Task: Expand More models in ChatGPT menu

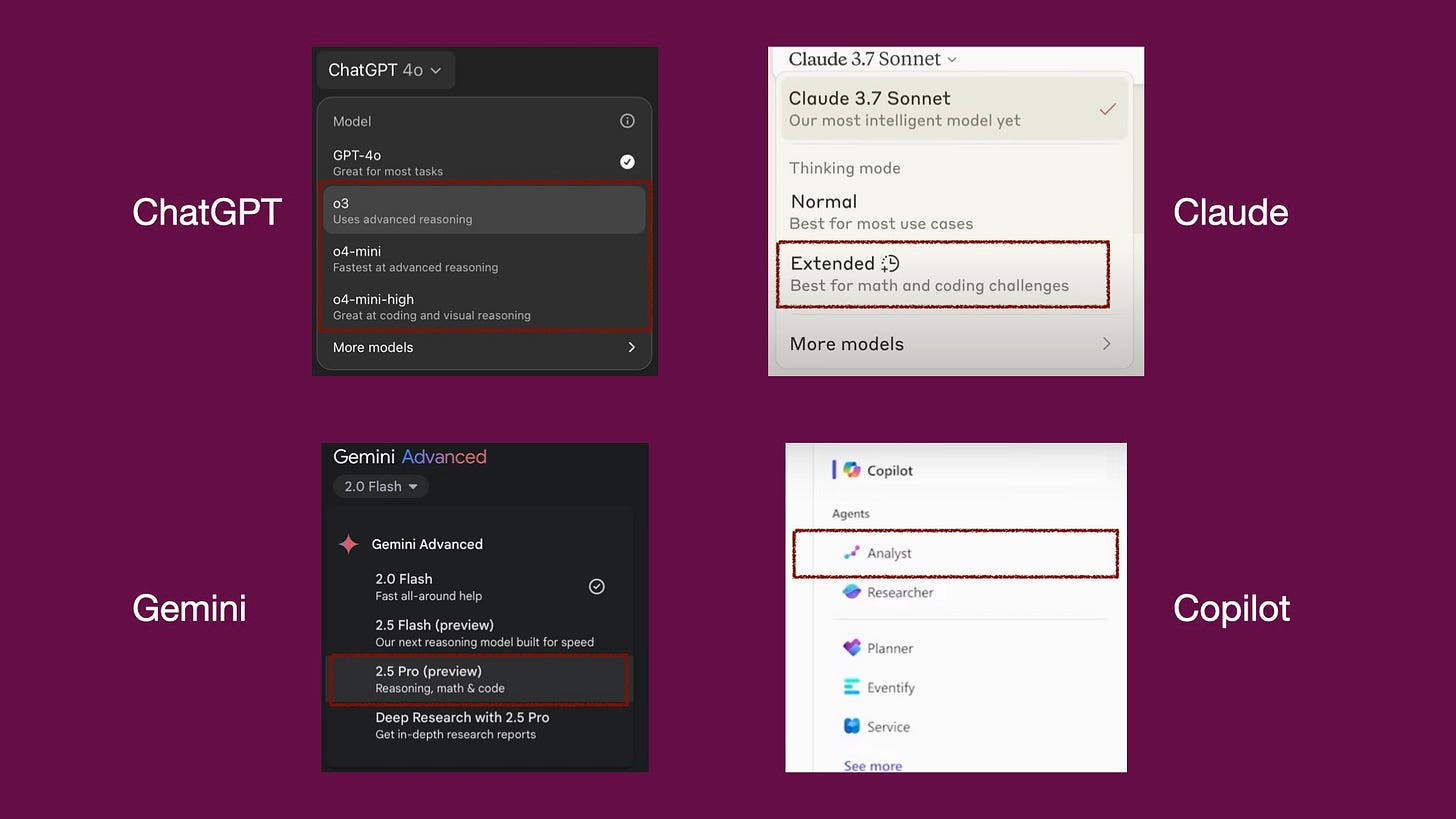Action: pos(484,347)
